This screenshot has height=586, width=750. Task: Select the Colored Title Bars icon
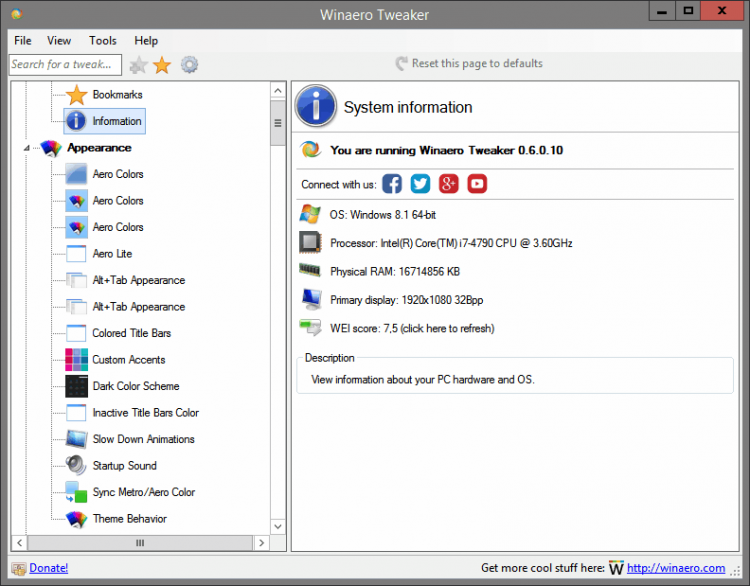[77, 333]
